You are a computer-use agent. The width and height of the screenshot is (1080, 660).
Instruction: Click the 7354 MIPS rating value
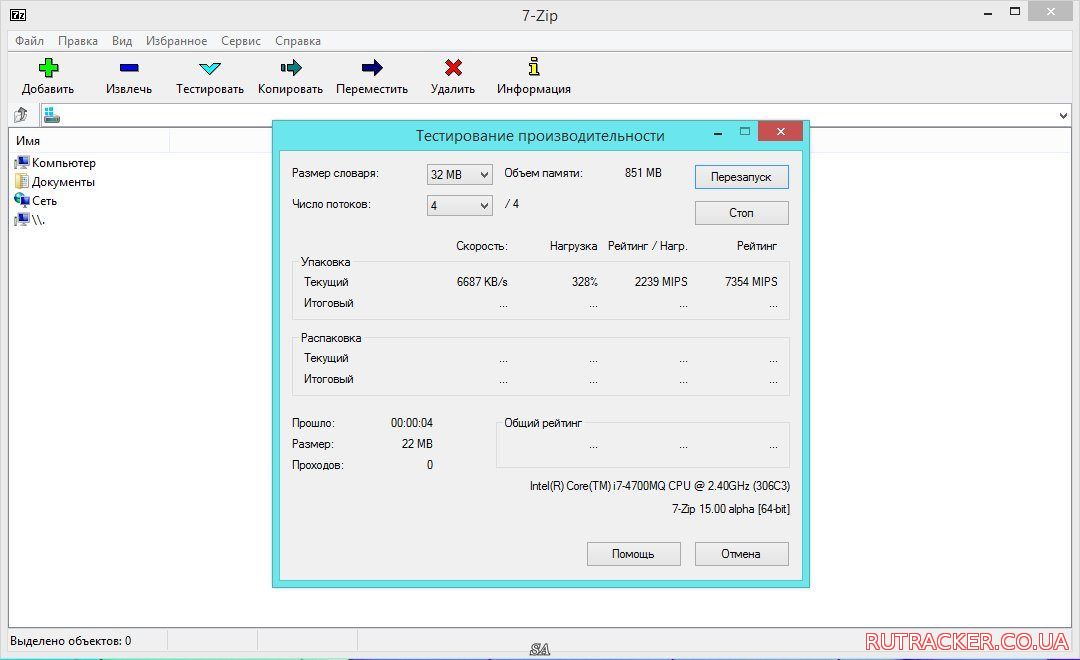[x=751, y=282]
